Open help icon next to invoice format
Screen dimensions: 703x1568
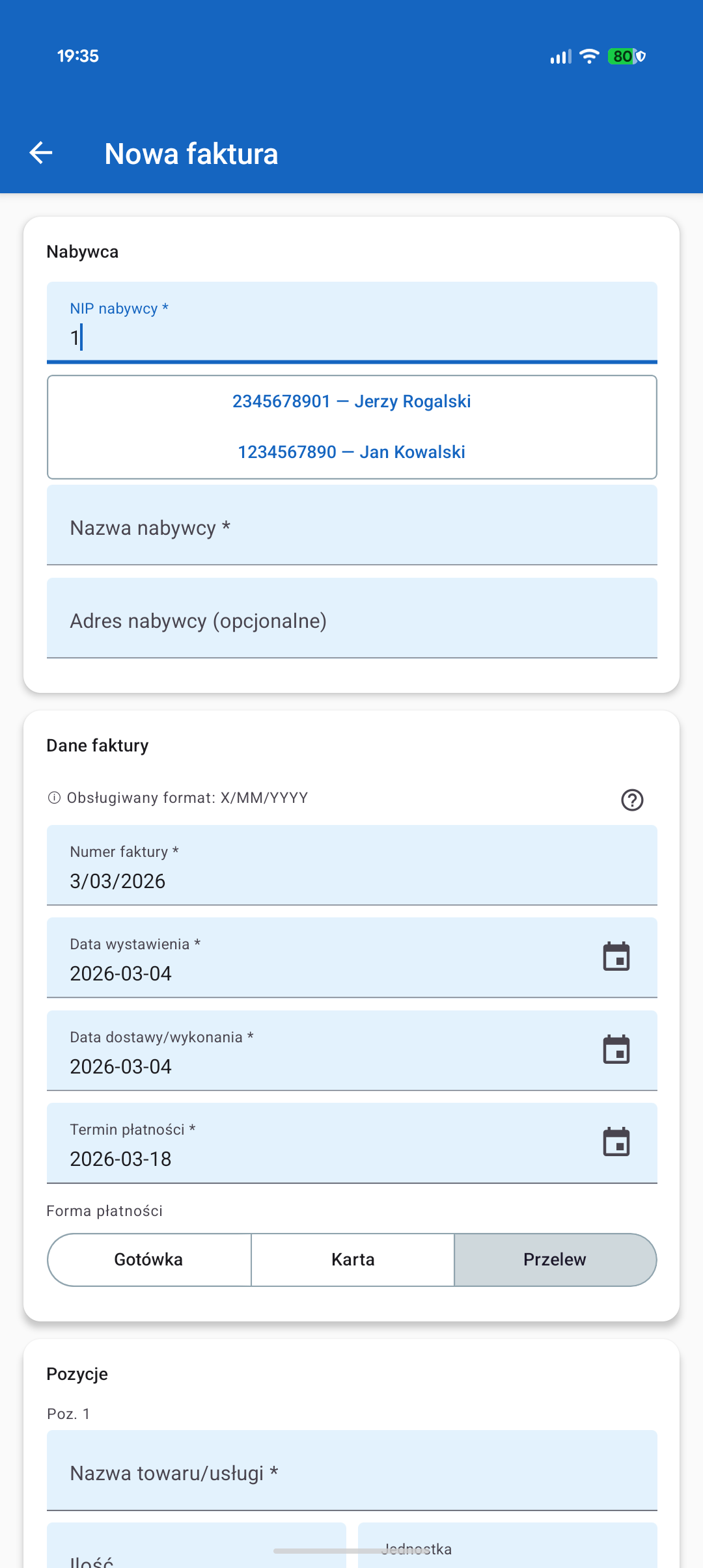[632, 800]
